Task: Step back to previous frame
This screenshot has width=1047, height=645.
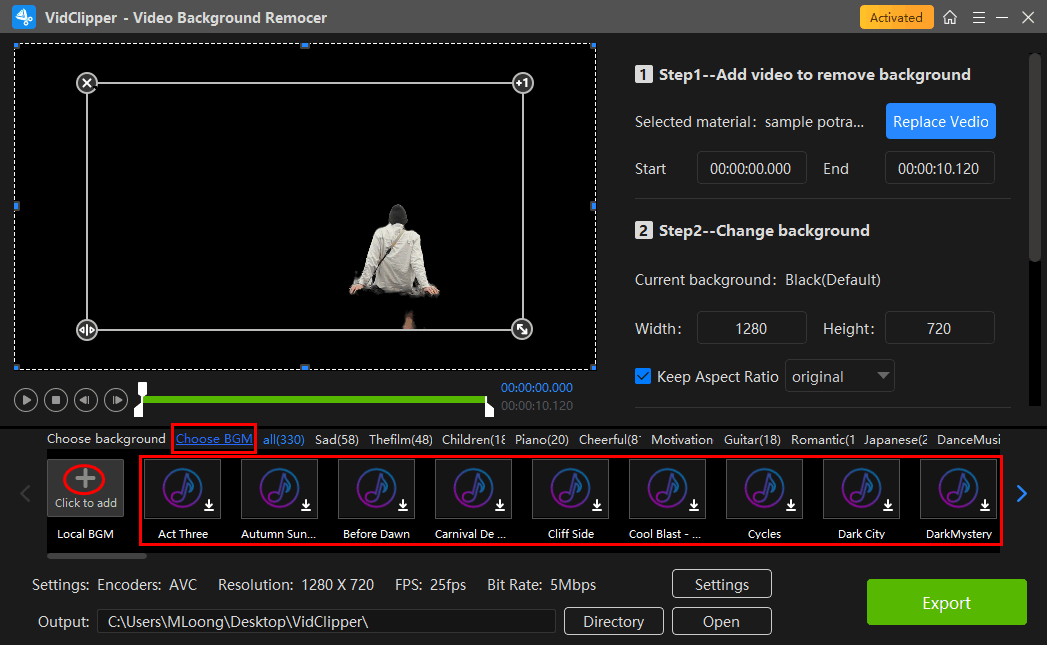Action: (x=86, y=400)
